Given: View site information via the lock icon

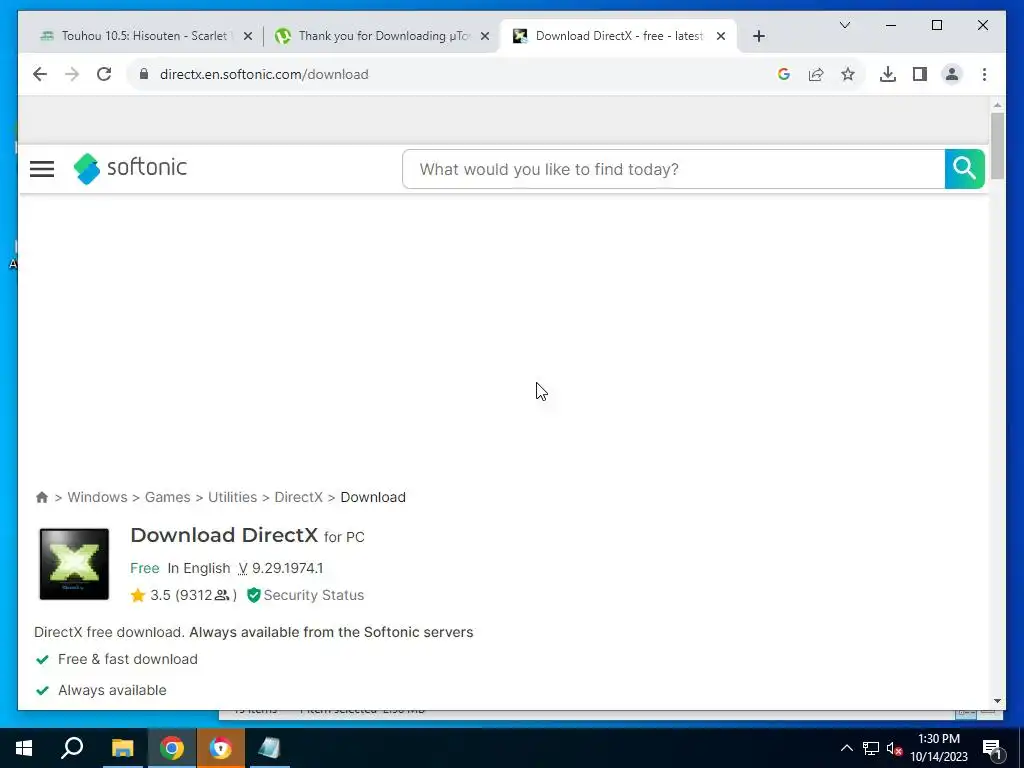Looking at the screenshot, I should pos(144,74).
